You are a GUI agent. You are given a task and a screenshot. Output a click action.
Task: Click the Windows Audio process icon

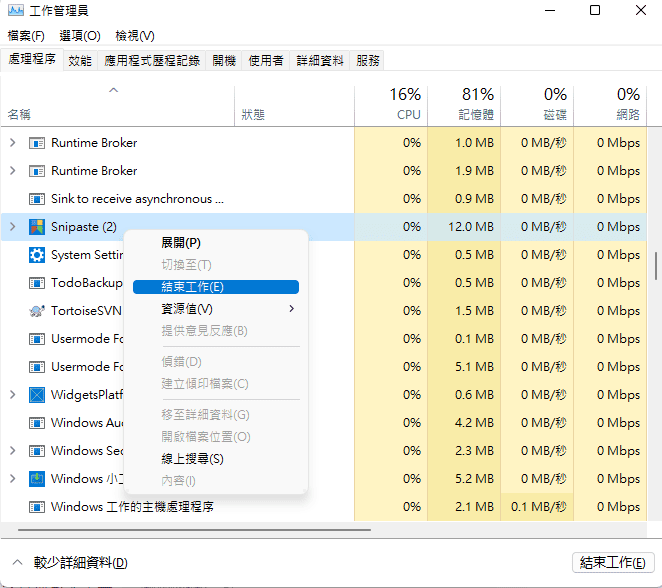(37, 423)
